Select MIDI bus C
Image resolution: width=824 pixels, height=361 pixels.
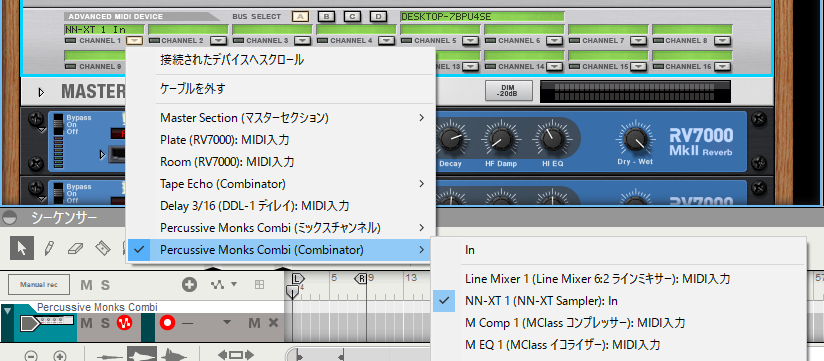click(352, 16)
